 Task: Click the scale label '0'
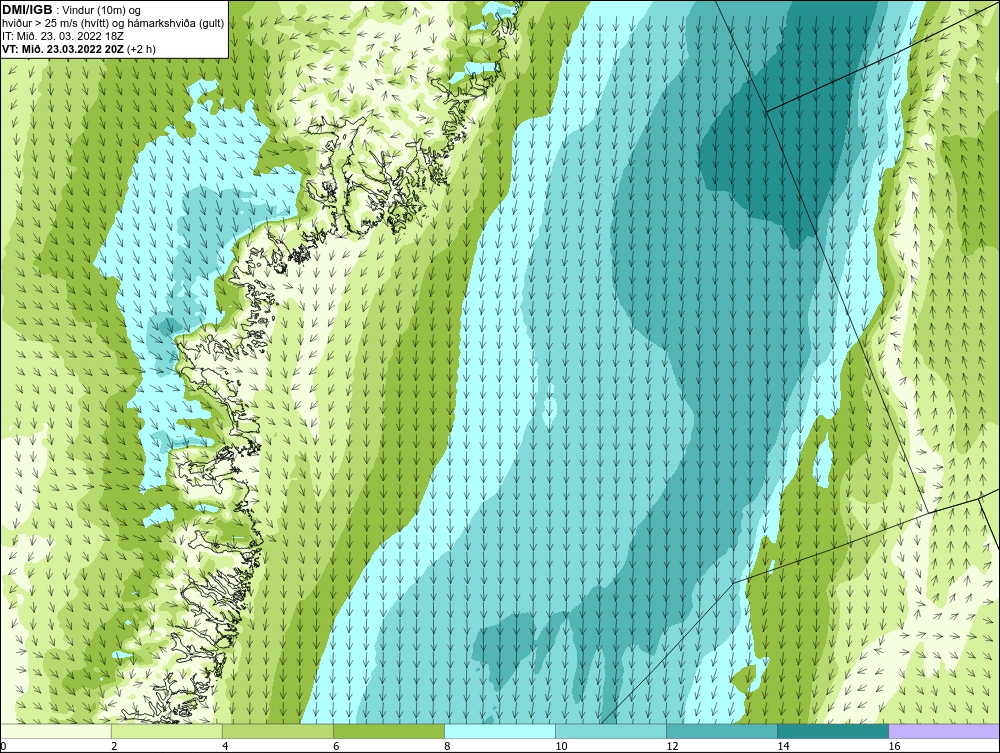point(3,746)
